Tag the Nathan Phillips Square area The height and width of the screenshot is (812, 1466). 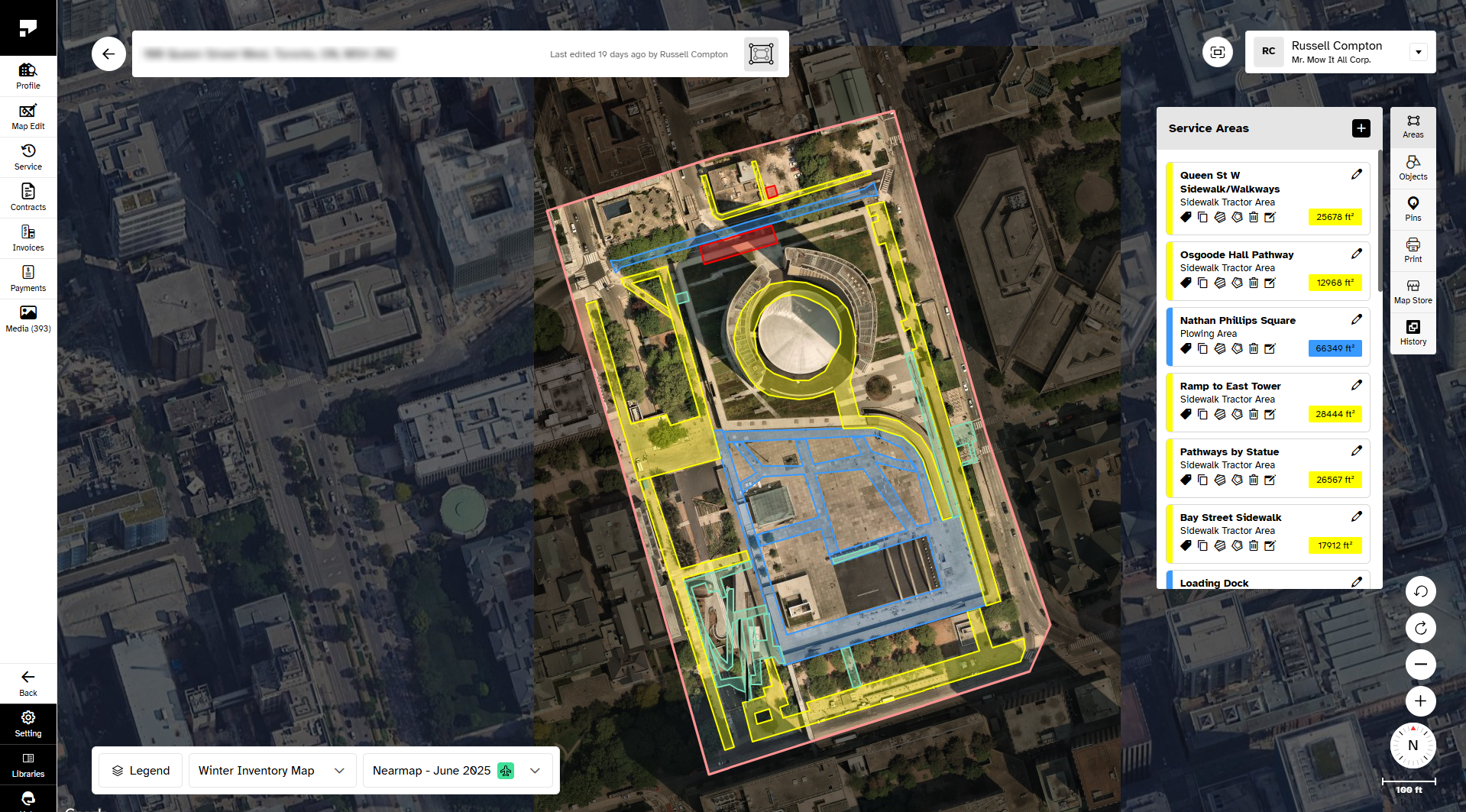[1186, 348]
